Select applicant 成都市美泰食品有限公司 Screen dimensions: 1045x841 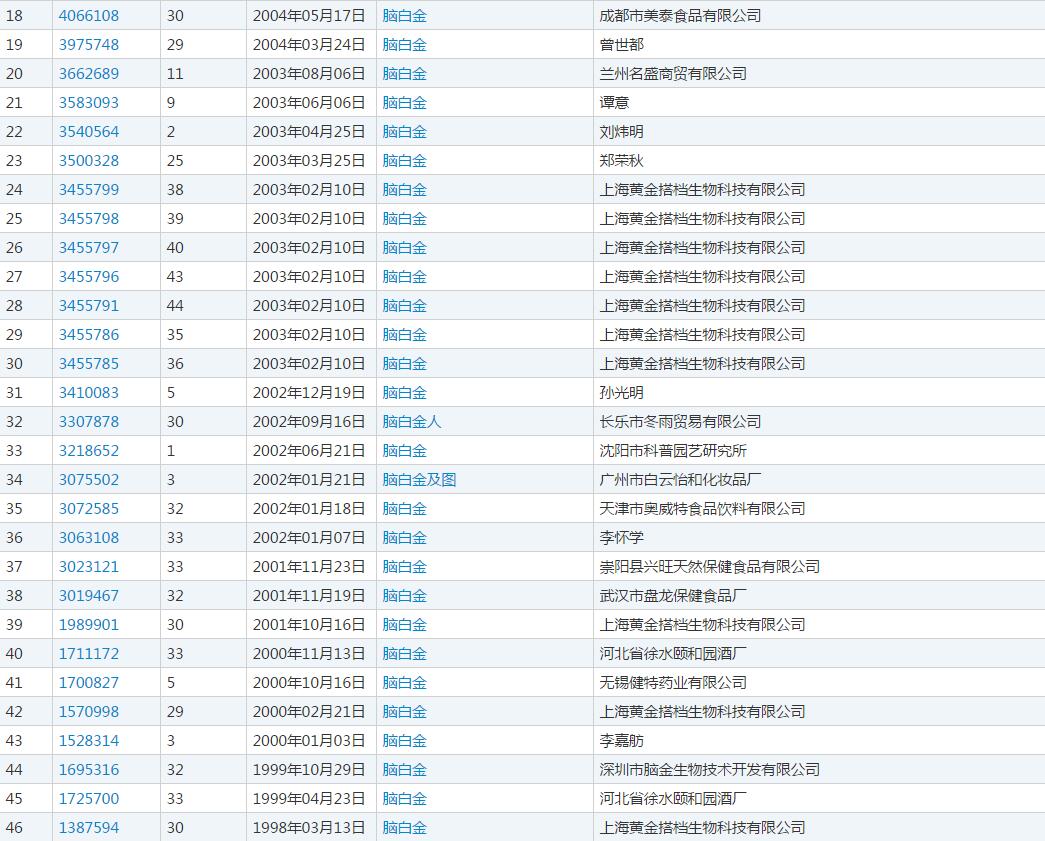coord(680,15)
